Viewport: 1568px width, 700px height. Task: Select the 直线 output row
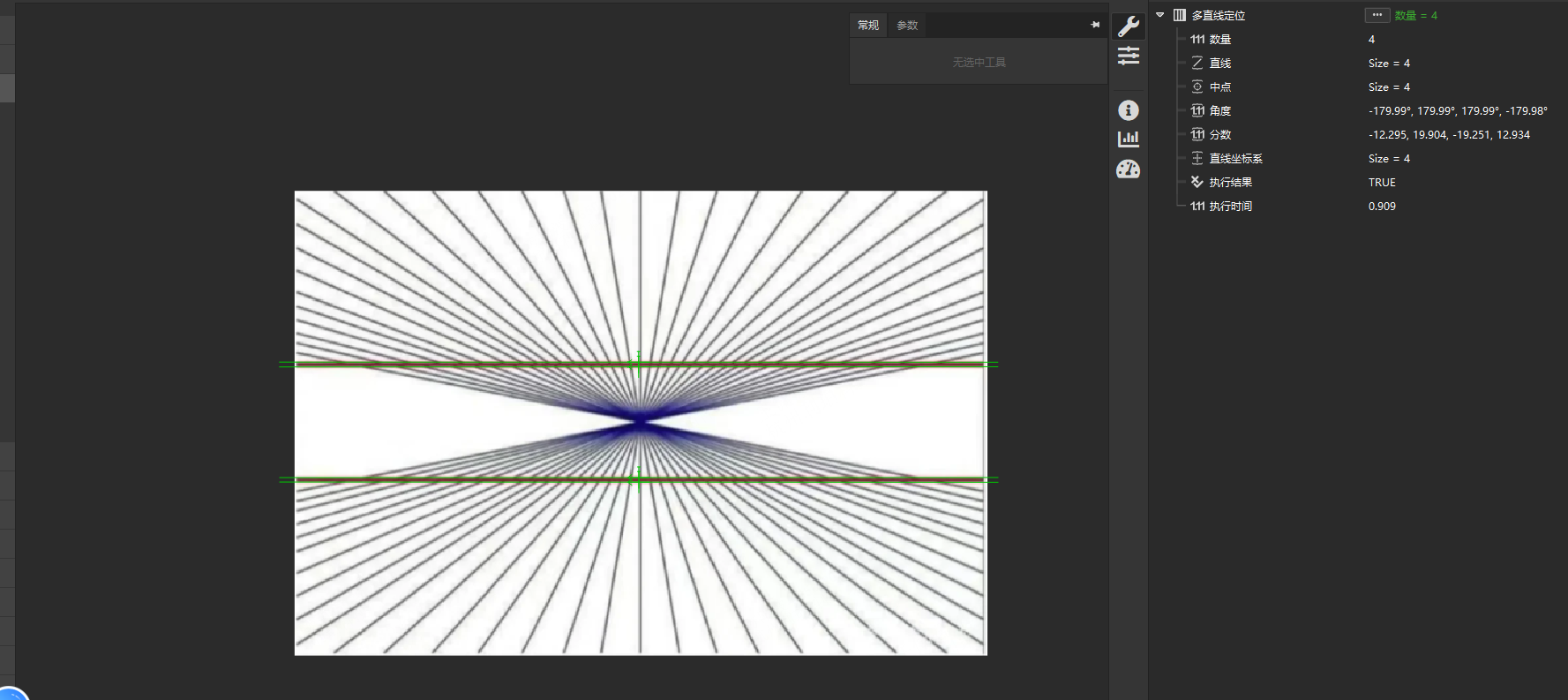point(1219,63)
